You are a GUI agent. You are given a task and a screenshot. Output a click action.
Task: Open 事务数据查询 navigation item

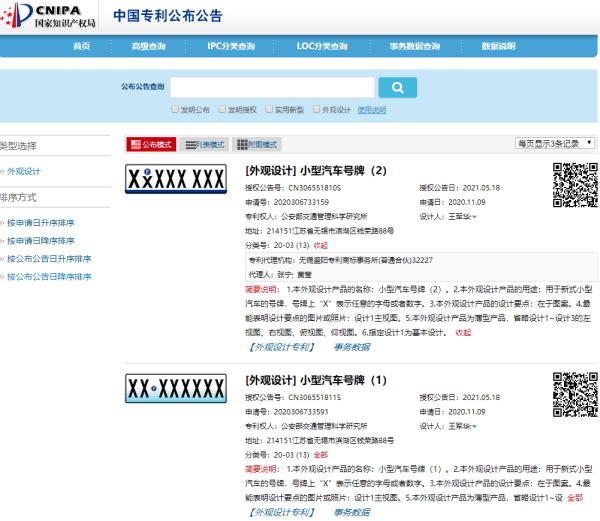coord(415,46)
